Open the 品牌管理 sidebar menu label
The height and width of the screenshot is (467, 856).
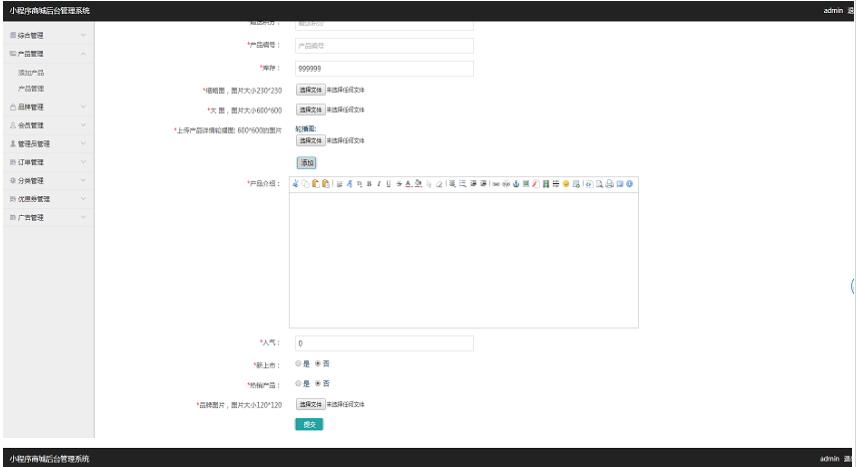click(31, 107)
